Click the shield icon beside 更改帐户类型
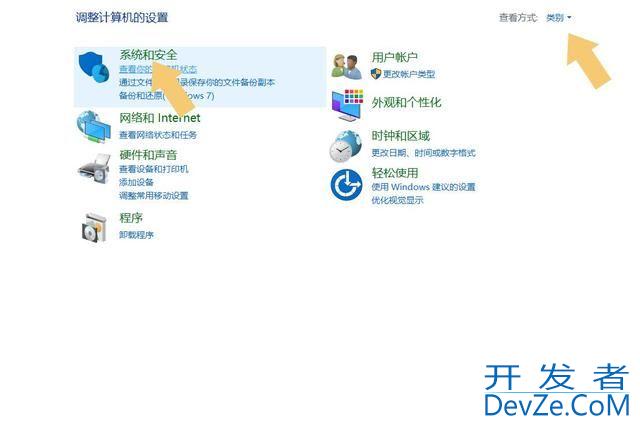Viewport: 640px width, 427px height. tap(376, 74)
